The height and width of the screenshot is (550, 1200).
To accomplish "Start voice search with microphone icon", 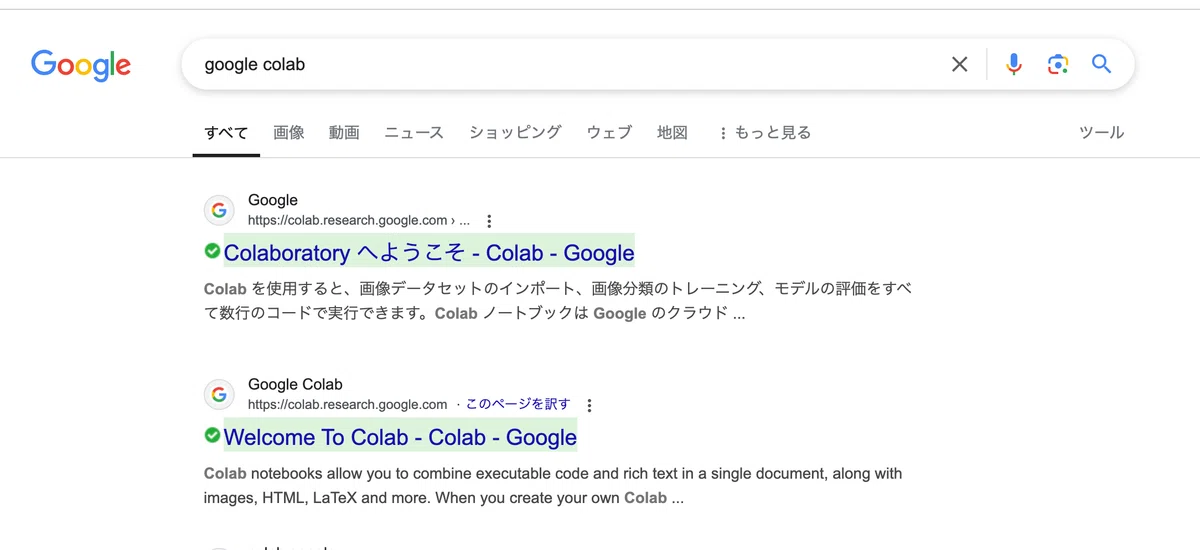I will [1014, 64].
